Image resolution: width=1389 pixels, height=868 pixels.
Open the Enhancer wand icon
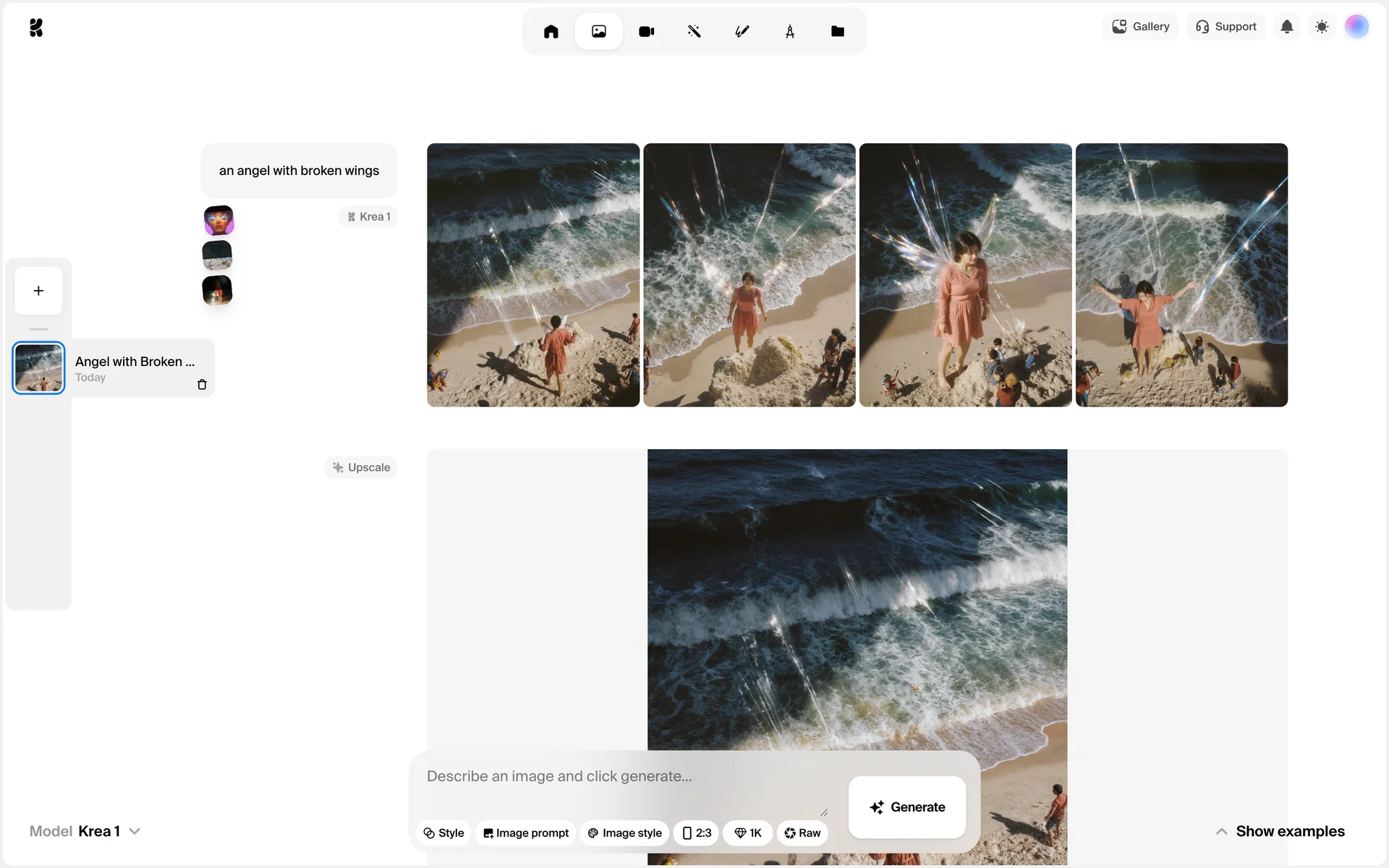[x=694, y=31]
